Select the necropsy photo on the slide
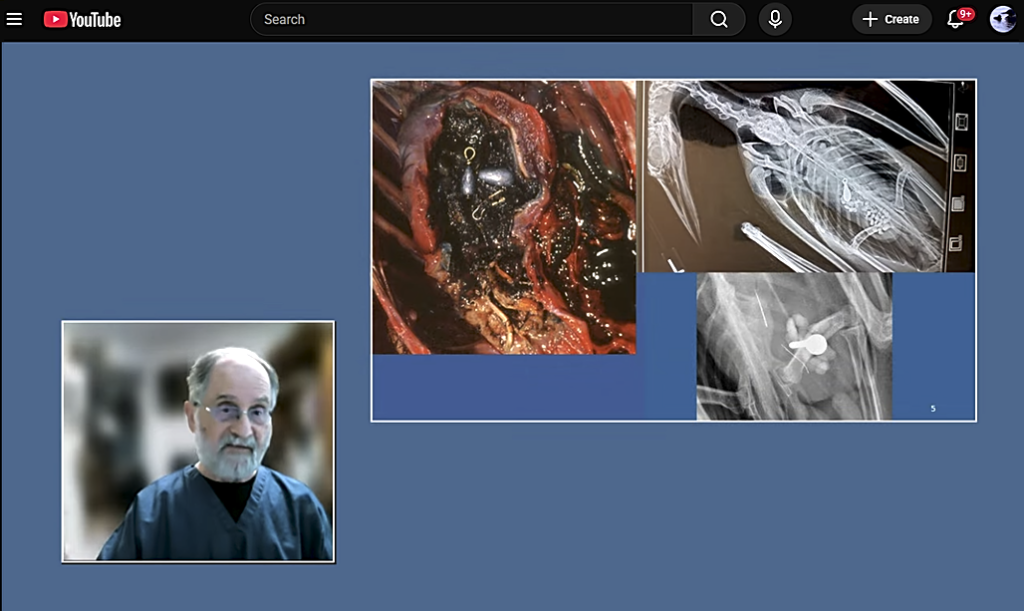Viewport: 1024px width, 611px height. coord(504,217)
